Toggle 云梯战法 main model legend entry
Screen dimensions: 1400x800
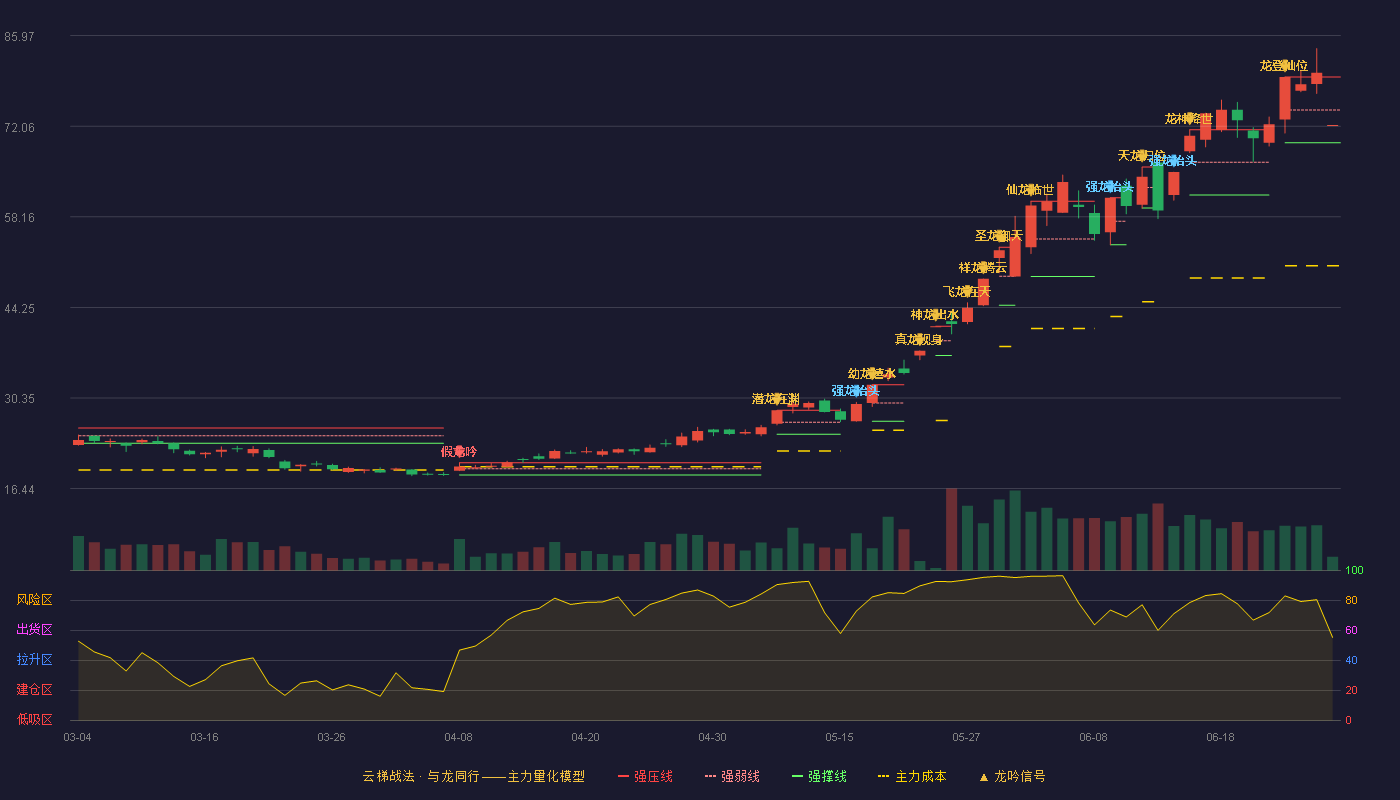pyautogui.click(x=474, y=776)
